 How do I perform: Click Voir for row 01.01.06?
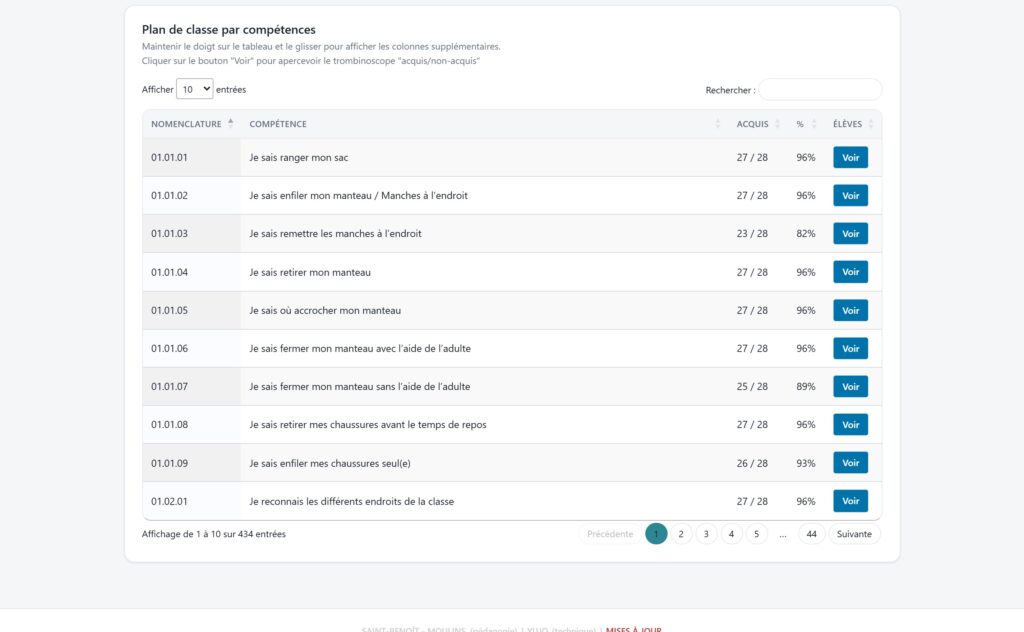[x=850, y=349]
